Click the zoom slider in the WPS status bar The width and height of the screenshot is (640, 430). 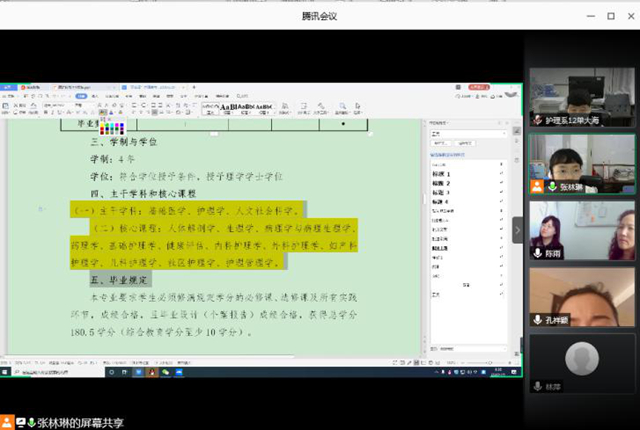tap(480, 361)
